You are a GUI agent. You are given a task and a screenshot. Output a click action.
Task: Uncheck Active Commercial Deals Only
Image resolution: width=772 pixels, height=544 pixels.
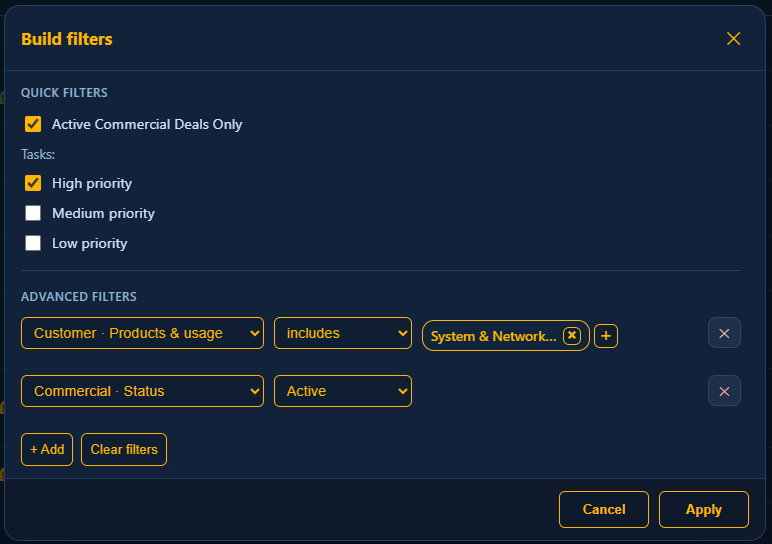(x=33, y=124)
